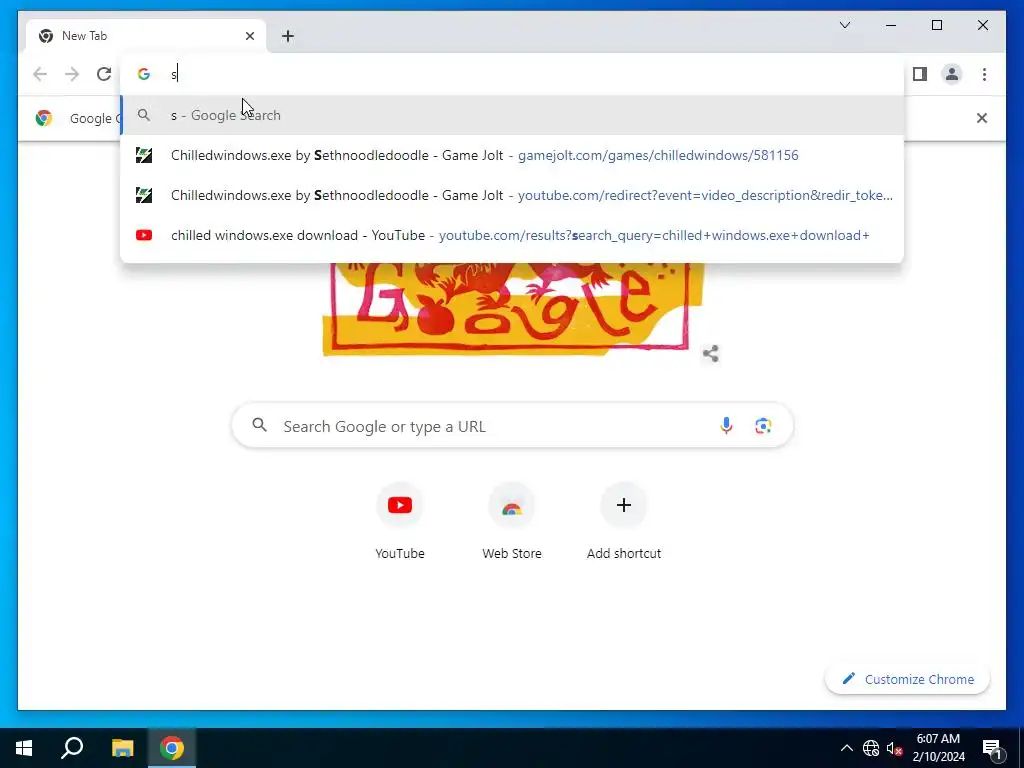Viewport: 1024px width, 768px height.
Task: Select the 's - Google Search' suggestion
Action: click(x=513, y=115)
